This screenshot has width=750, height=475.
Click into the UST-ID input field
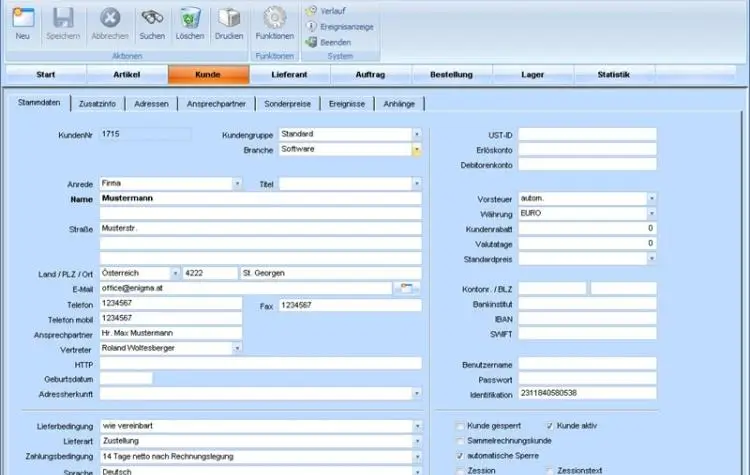(x=587, y=134)
